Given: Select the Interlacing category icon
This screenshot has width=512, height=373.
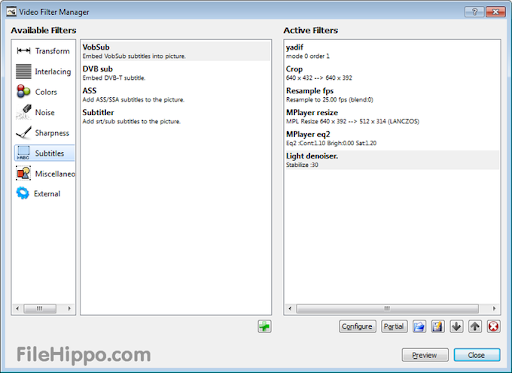Looking at the screenshot, I should click(x=23, y=71).
